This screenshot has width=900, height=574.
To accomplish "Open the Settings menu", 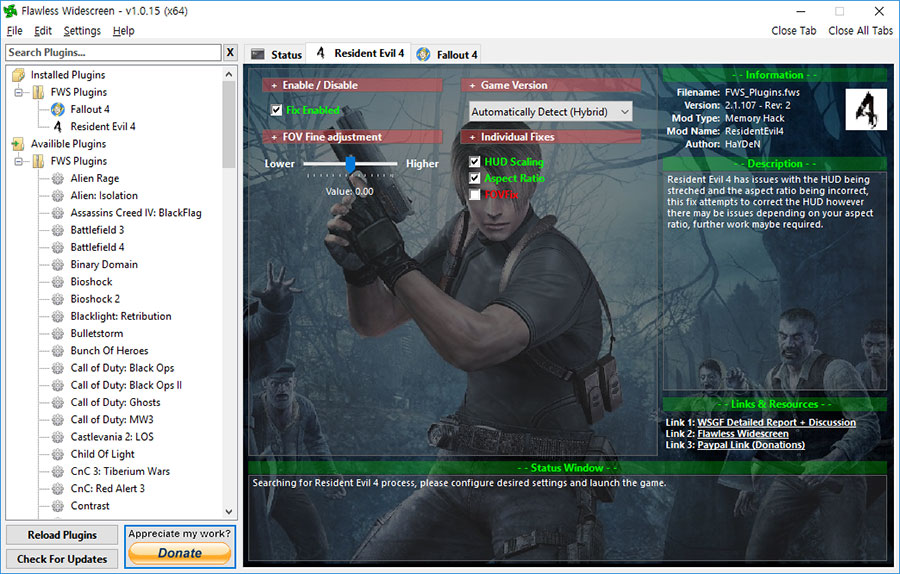I will [x=82, y=30].
